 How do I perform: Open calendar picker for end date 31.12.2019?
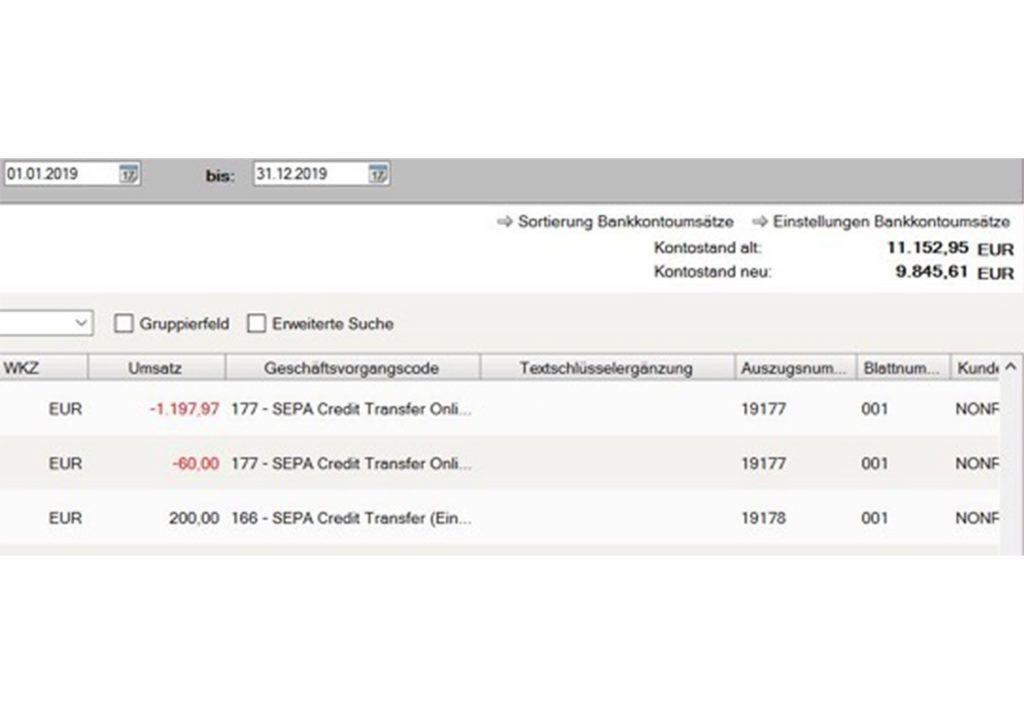(x=378, y=174)
